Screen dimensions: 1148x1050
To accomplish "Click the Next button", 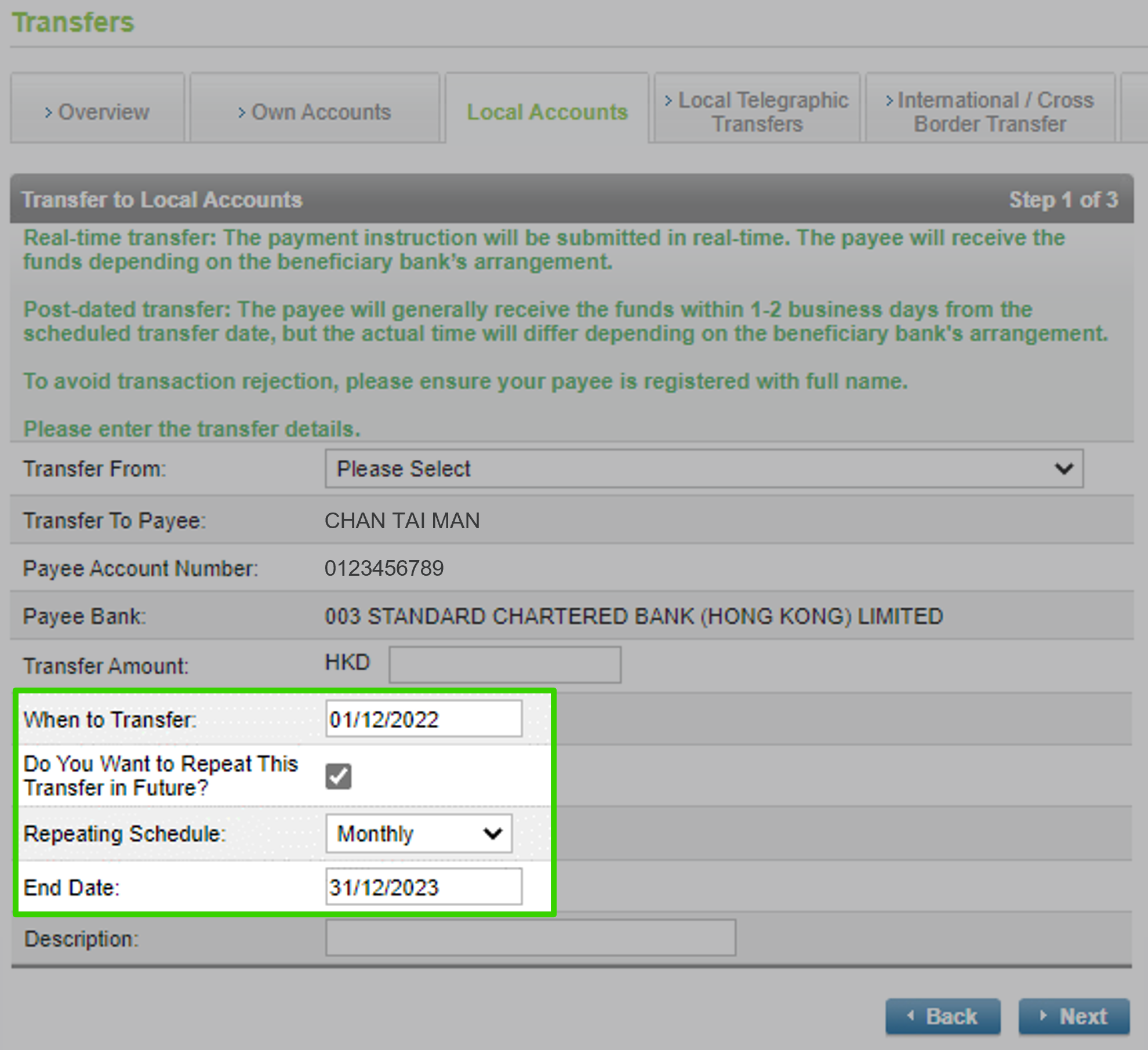I will (1073, 1016).
